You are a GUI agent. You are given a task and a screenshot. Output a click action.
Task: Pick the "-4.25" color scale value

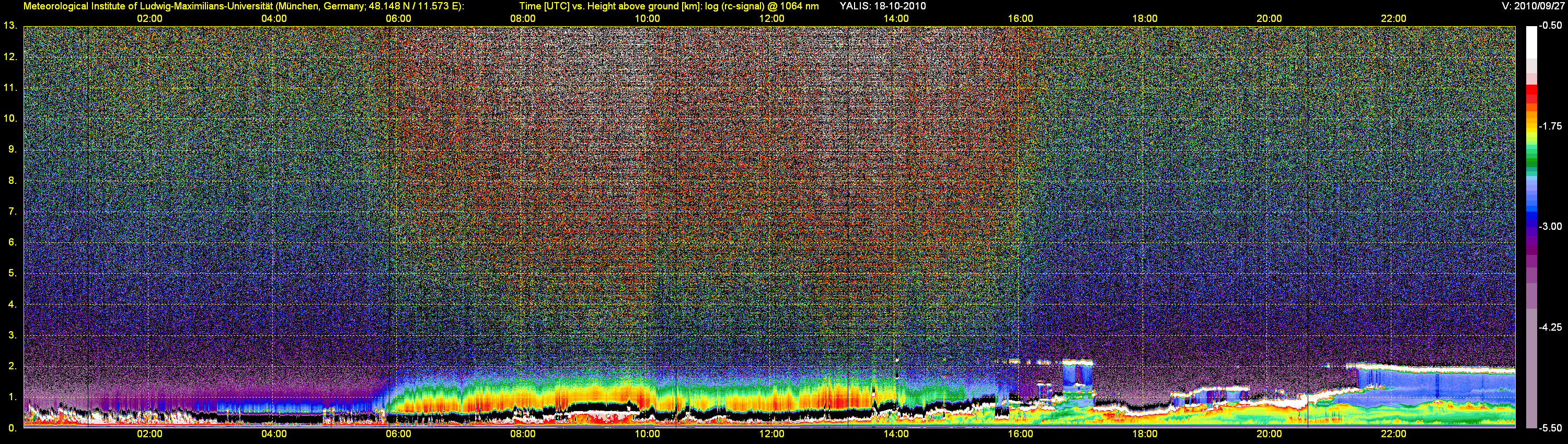click(1550, 327)
